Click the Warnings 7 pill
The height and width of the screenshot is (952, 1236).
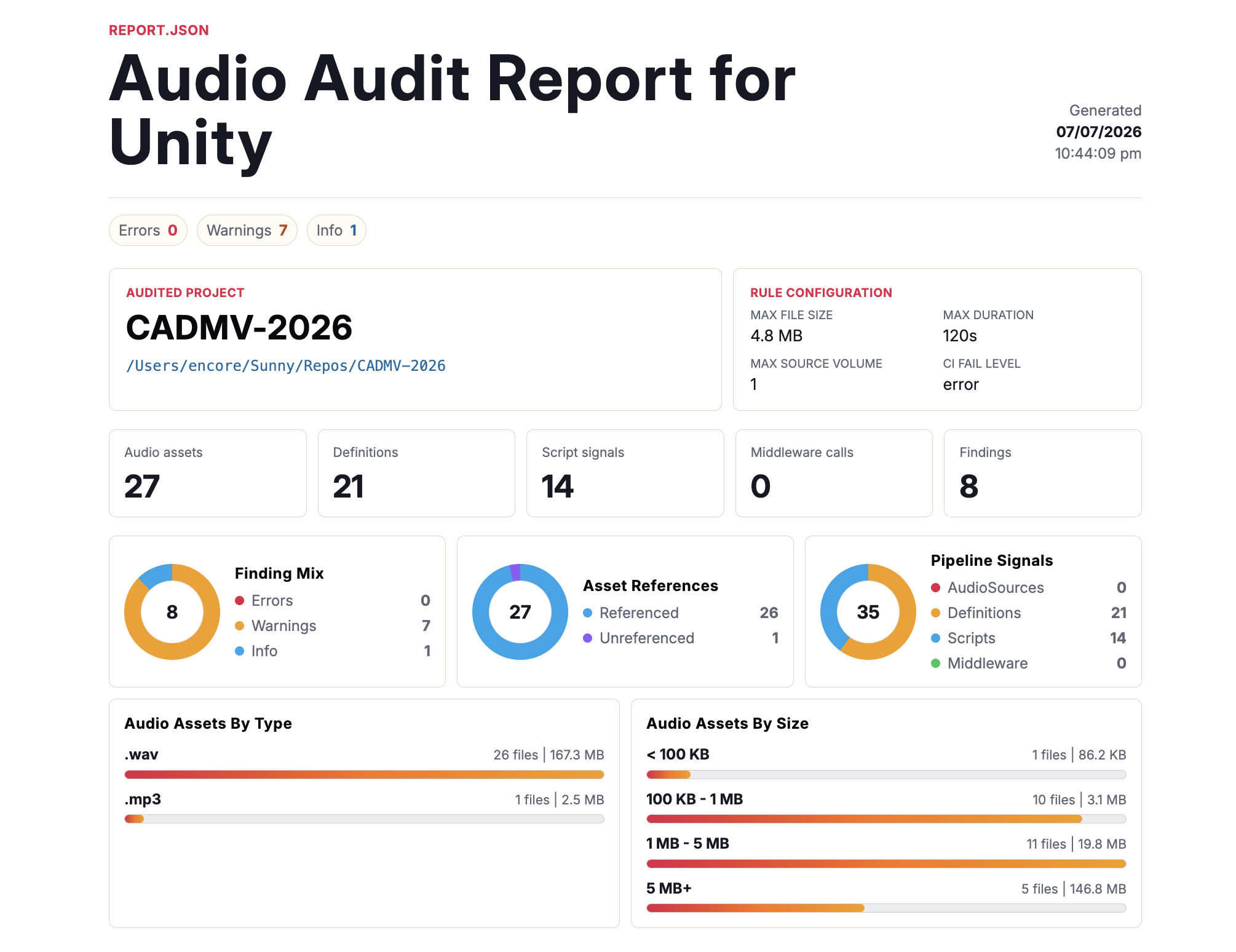coord(247,231)
